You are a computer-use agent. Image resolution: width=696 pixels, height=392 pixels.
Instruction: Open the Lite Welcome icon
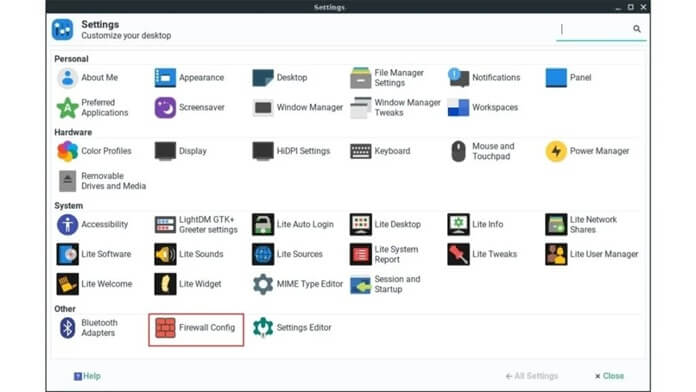click(x=67, y=284)
